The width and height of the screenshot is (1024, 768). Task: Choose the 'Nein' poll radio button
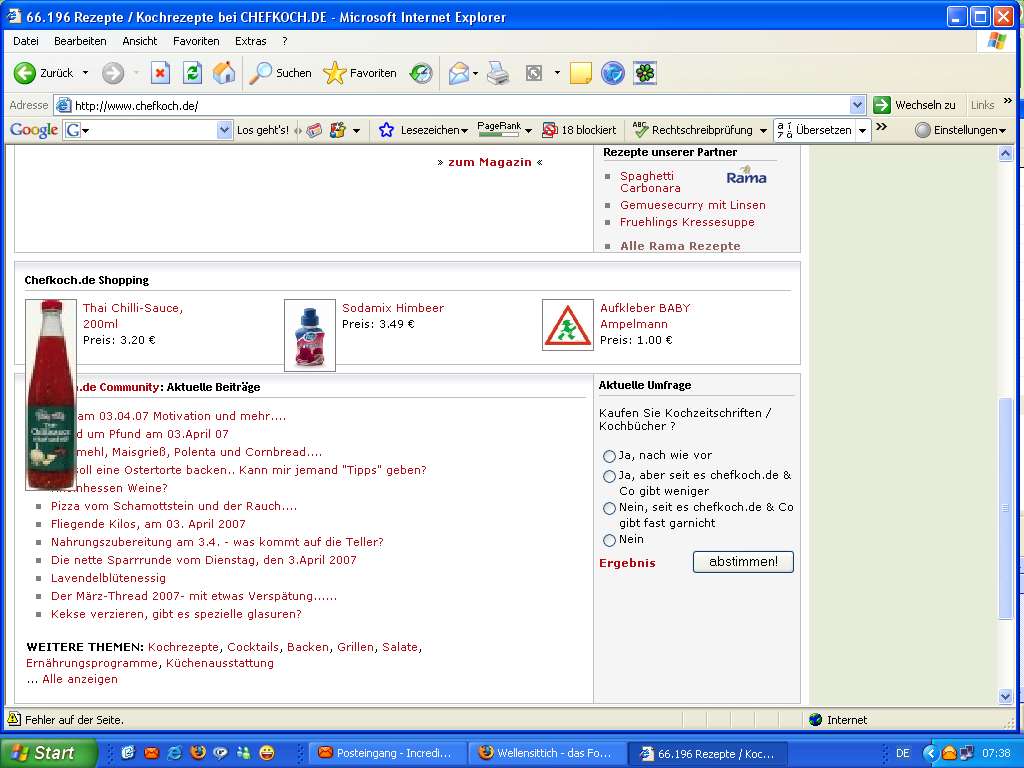click(x=609, y=540)
